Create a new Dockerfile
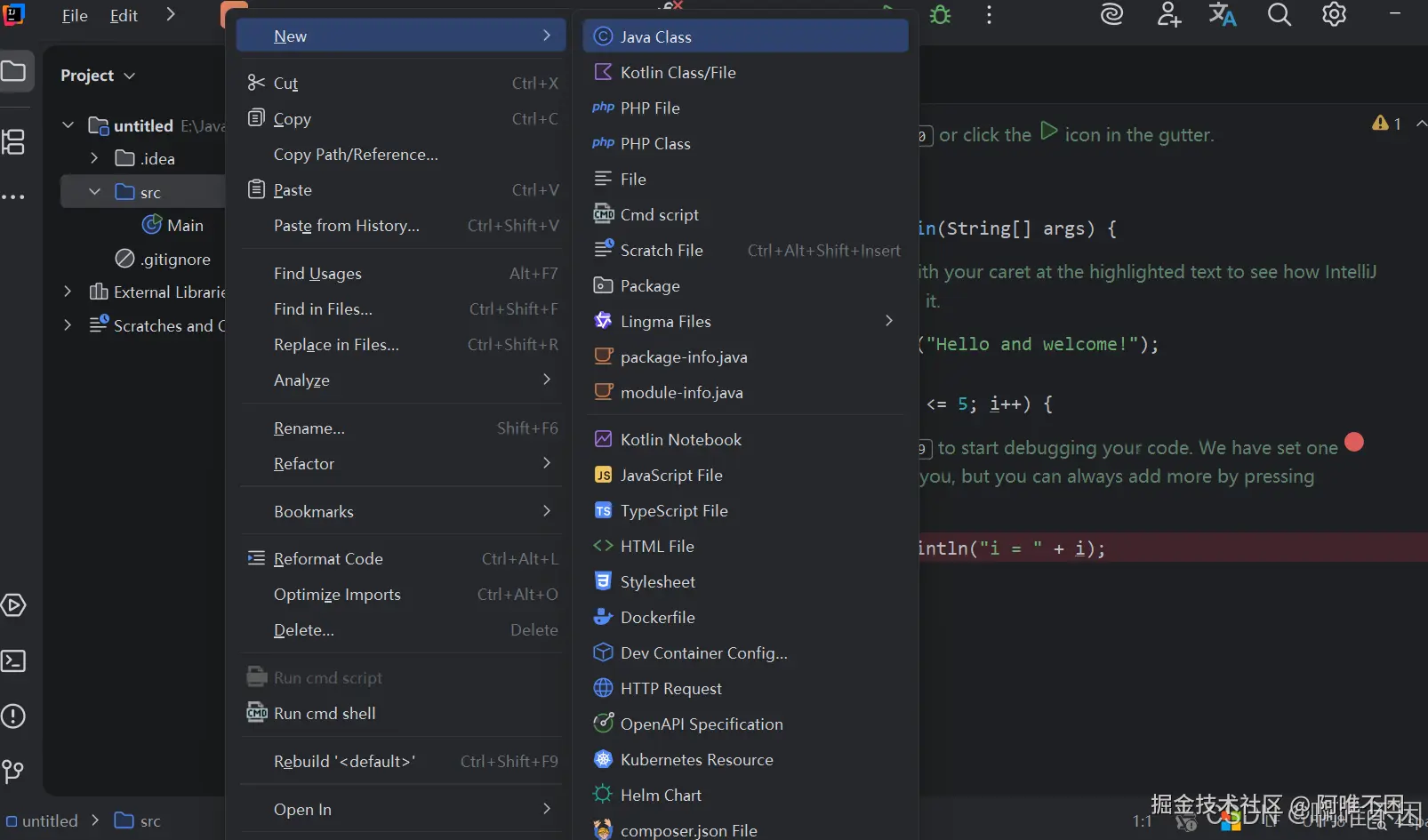The width and height of the screenshot is (1428, 840). pos(745,618)
